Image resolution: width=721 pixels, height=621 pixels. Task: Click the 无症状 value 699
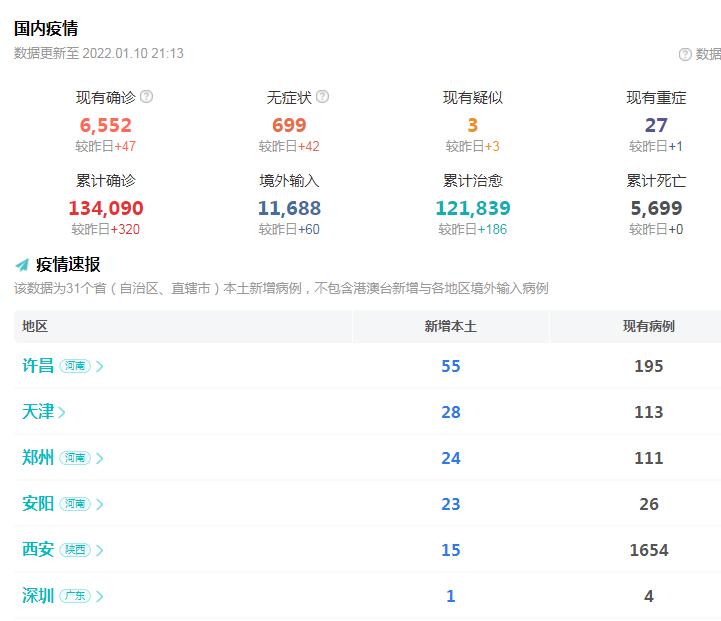289,125
